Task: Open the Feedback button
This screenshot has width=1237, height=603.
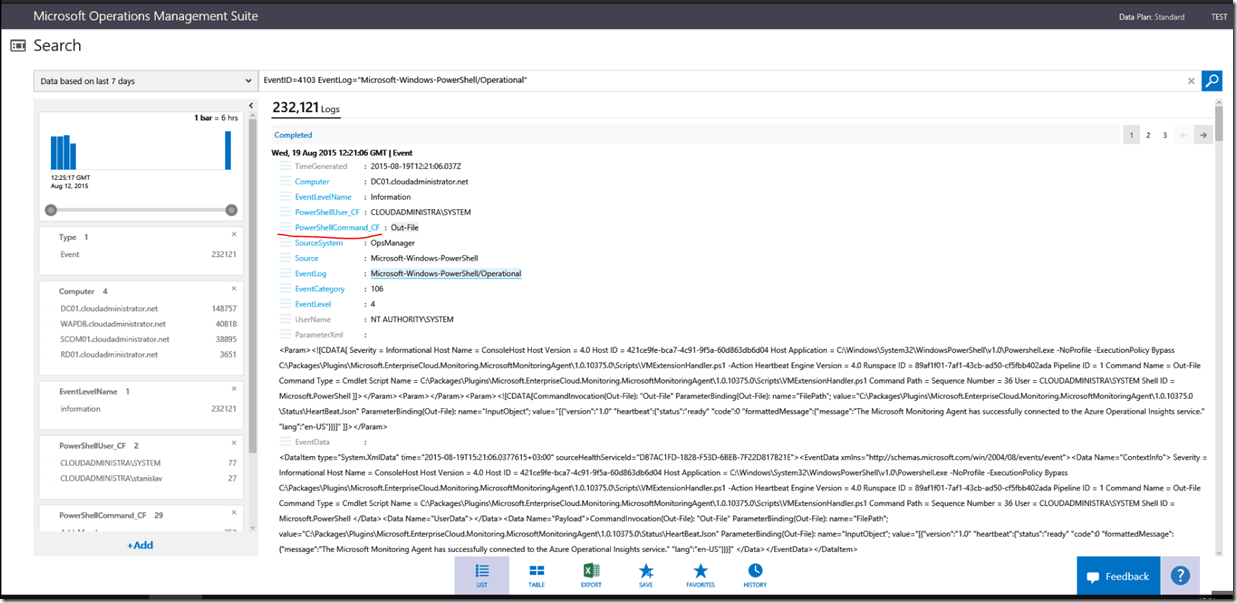Action: coord(1118,576)
